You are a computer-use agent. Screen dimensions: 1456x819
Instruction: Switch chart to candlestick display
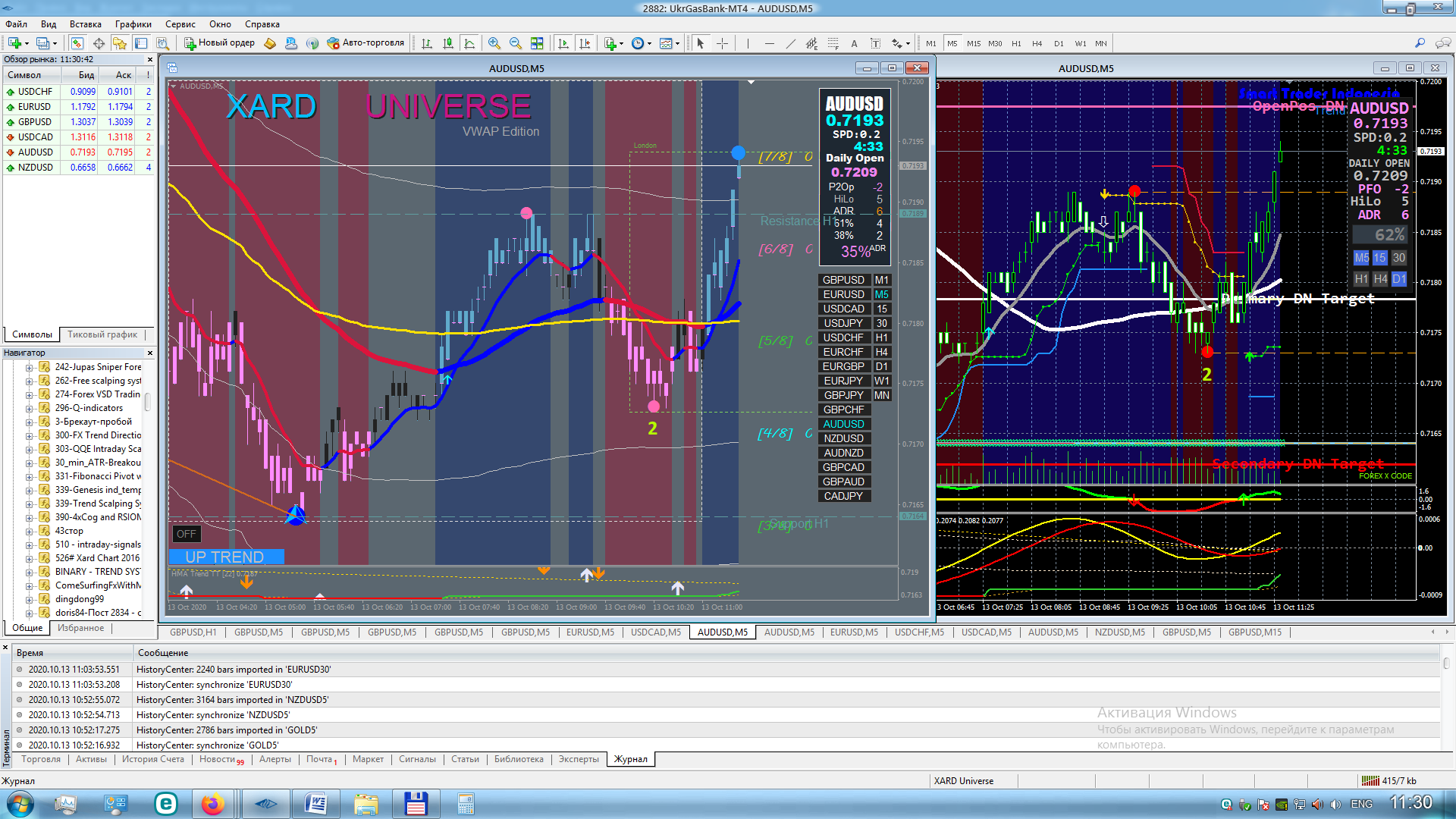tap(448, 43)
